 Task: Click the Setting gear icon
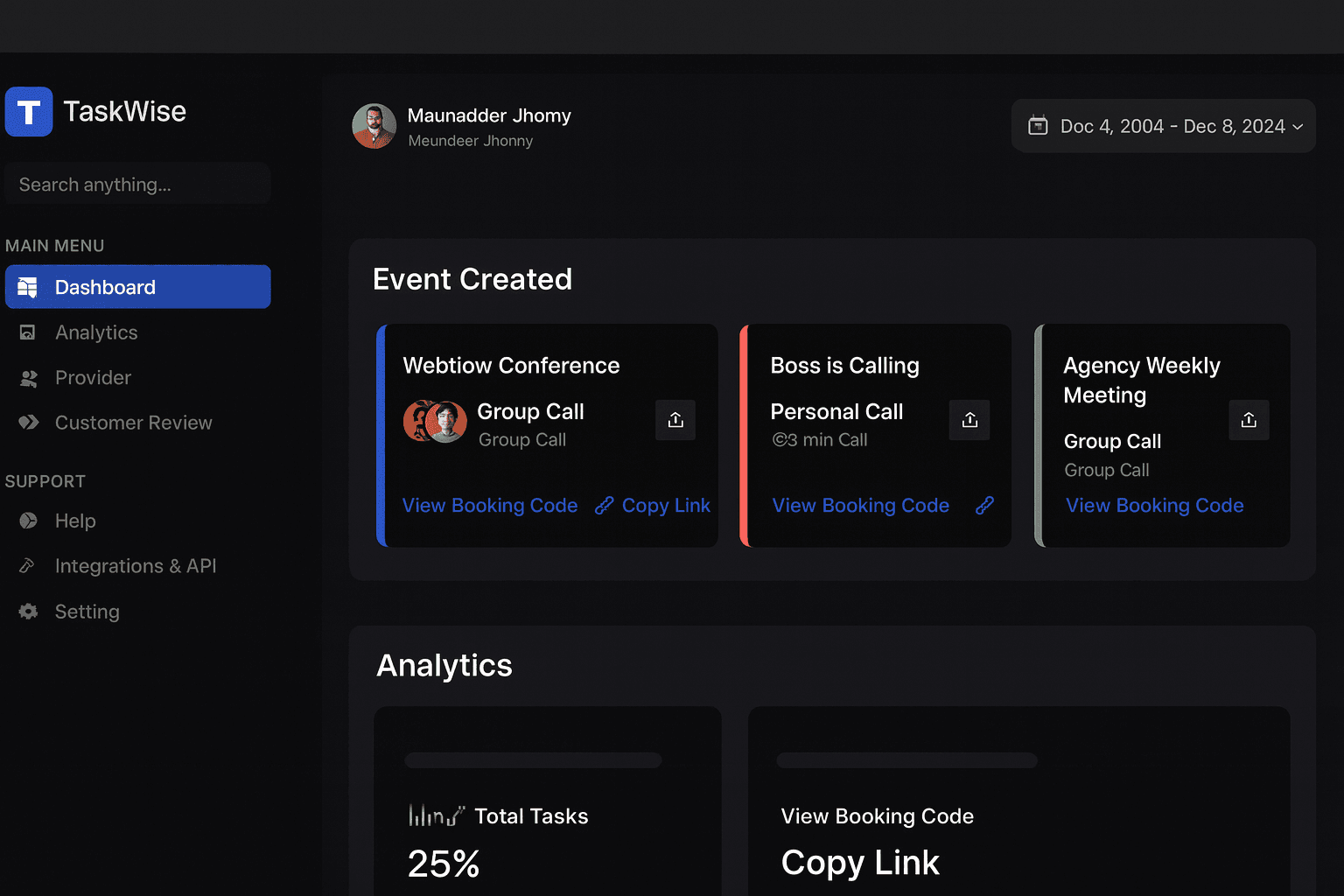(x=29, y=612)
